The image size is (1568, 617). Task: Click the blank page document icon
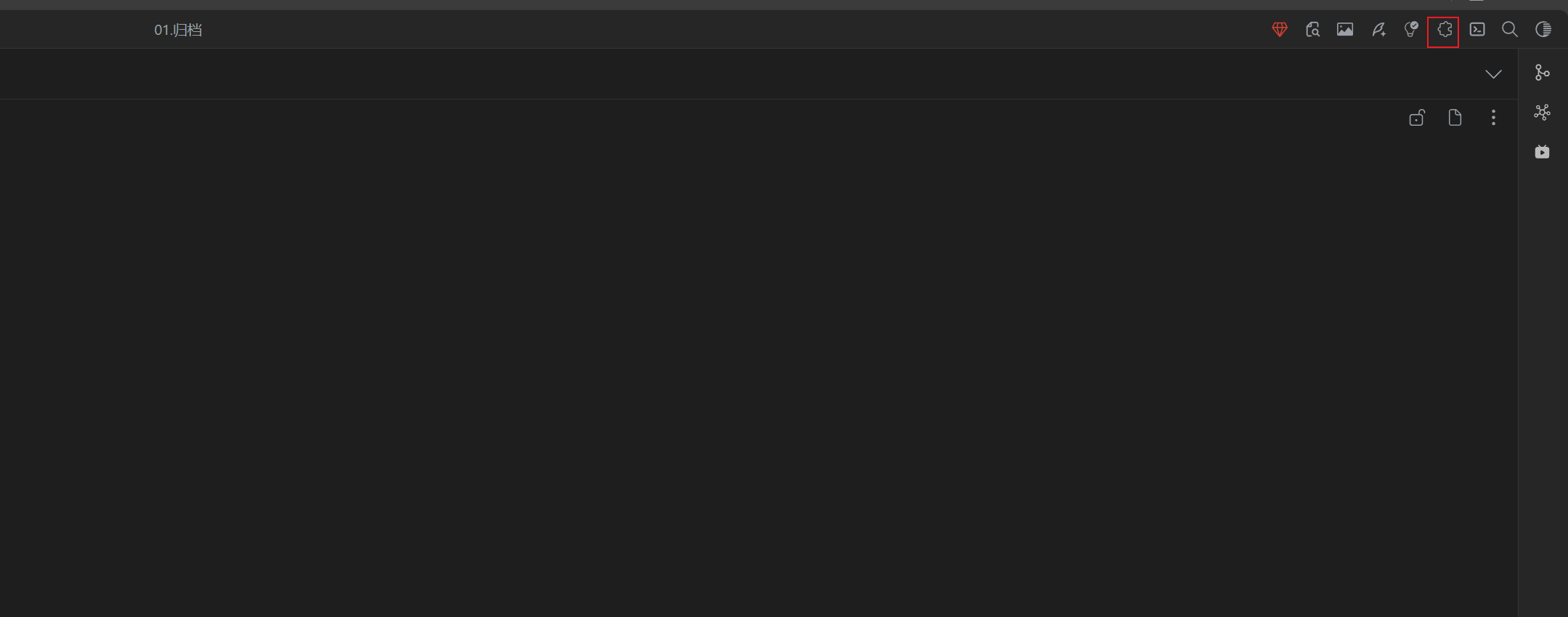[1455, 118]
